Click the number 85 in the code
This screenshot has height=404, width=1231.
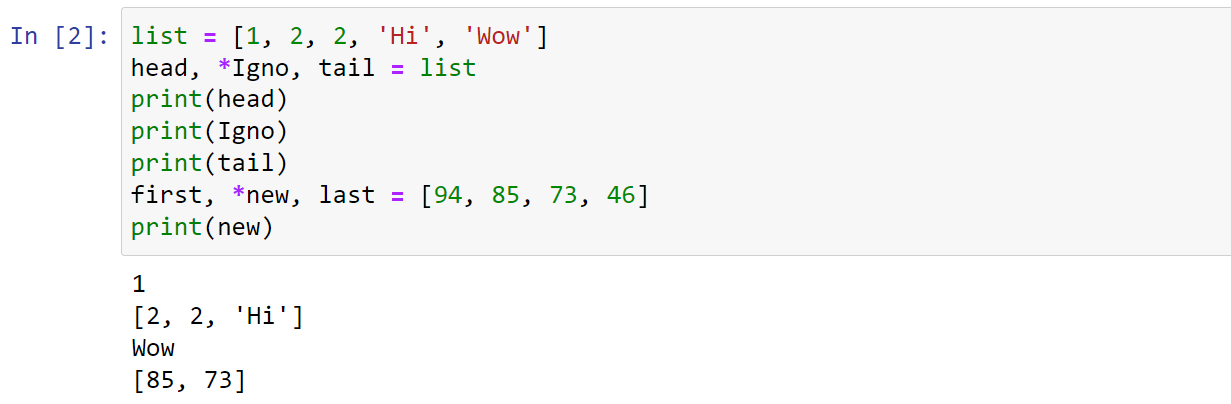coord(505,195)
